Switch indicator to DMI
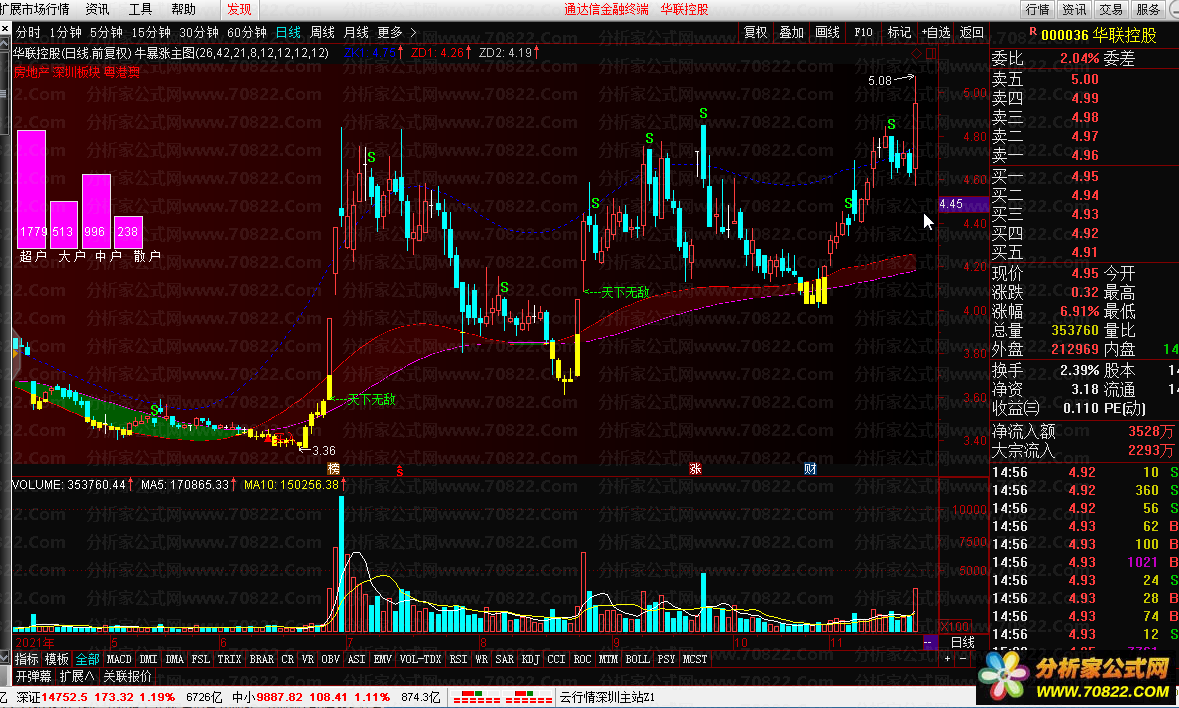Image resolution: width=1179 pixels, height=708 pixels. (149, 659)
